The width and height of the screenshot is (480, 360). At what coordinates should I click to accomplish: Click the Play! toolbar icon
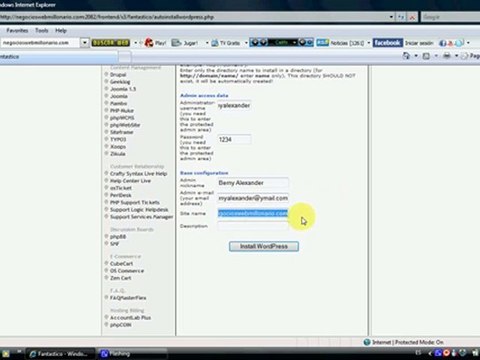(149, 43)
